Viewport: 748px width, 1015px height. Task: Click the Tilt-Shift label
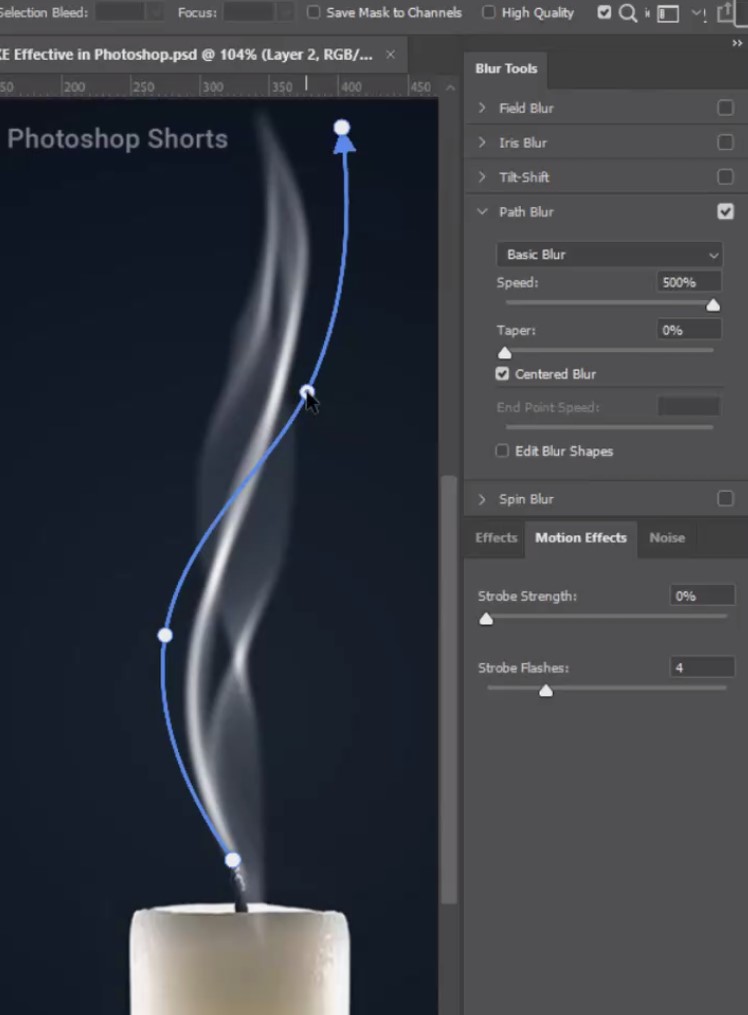[x=524, y=177]
